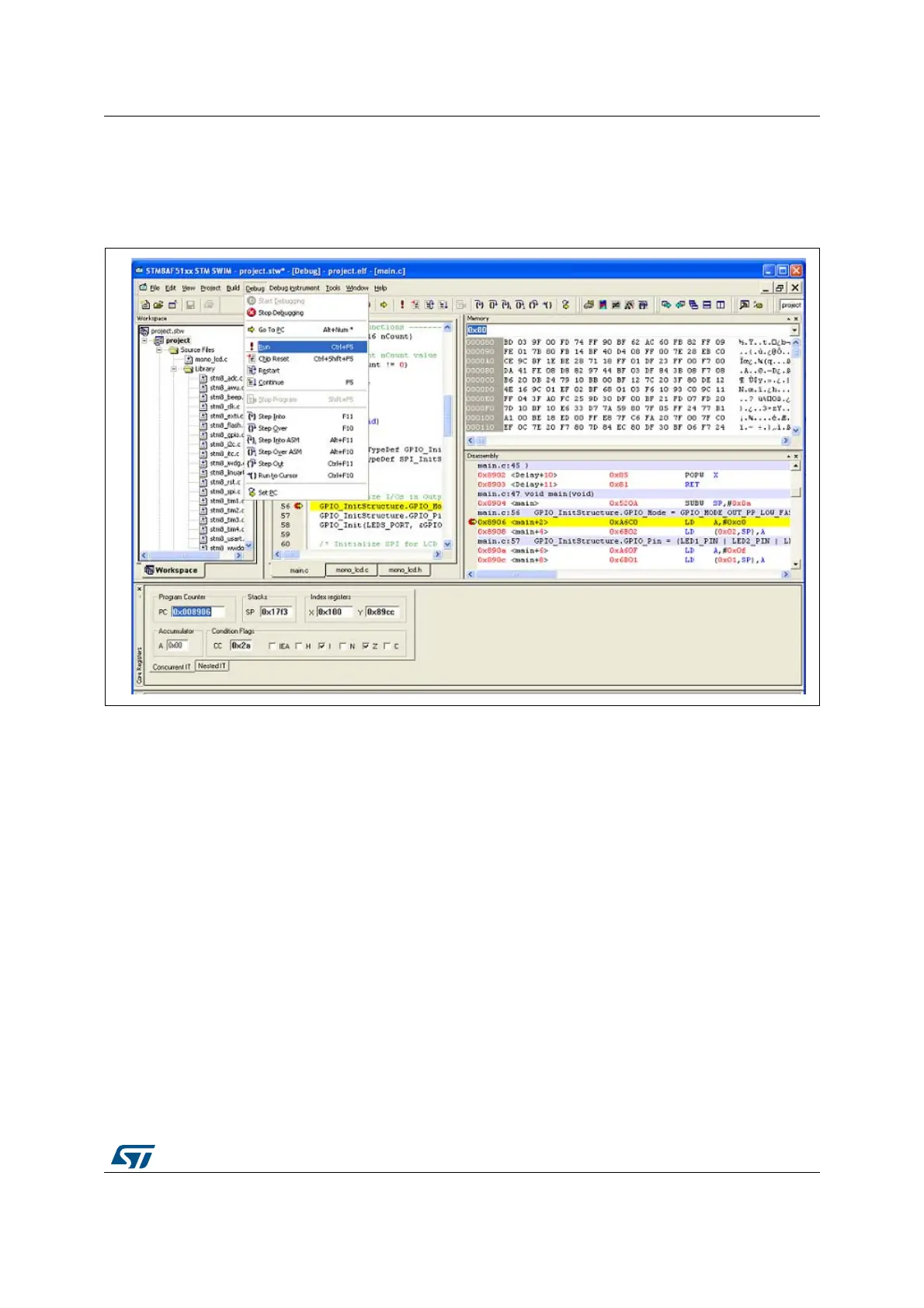Screen dimensions: 924x1308
Task: Uncheck the Z condition flag checkbox
Action: tap(366, 646)
